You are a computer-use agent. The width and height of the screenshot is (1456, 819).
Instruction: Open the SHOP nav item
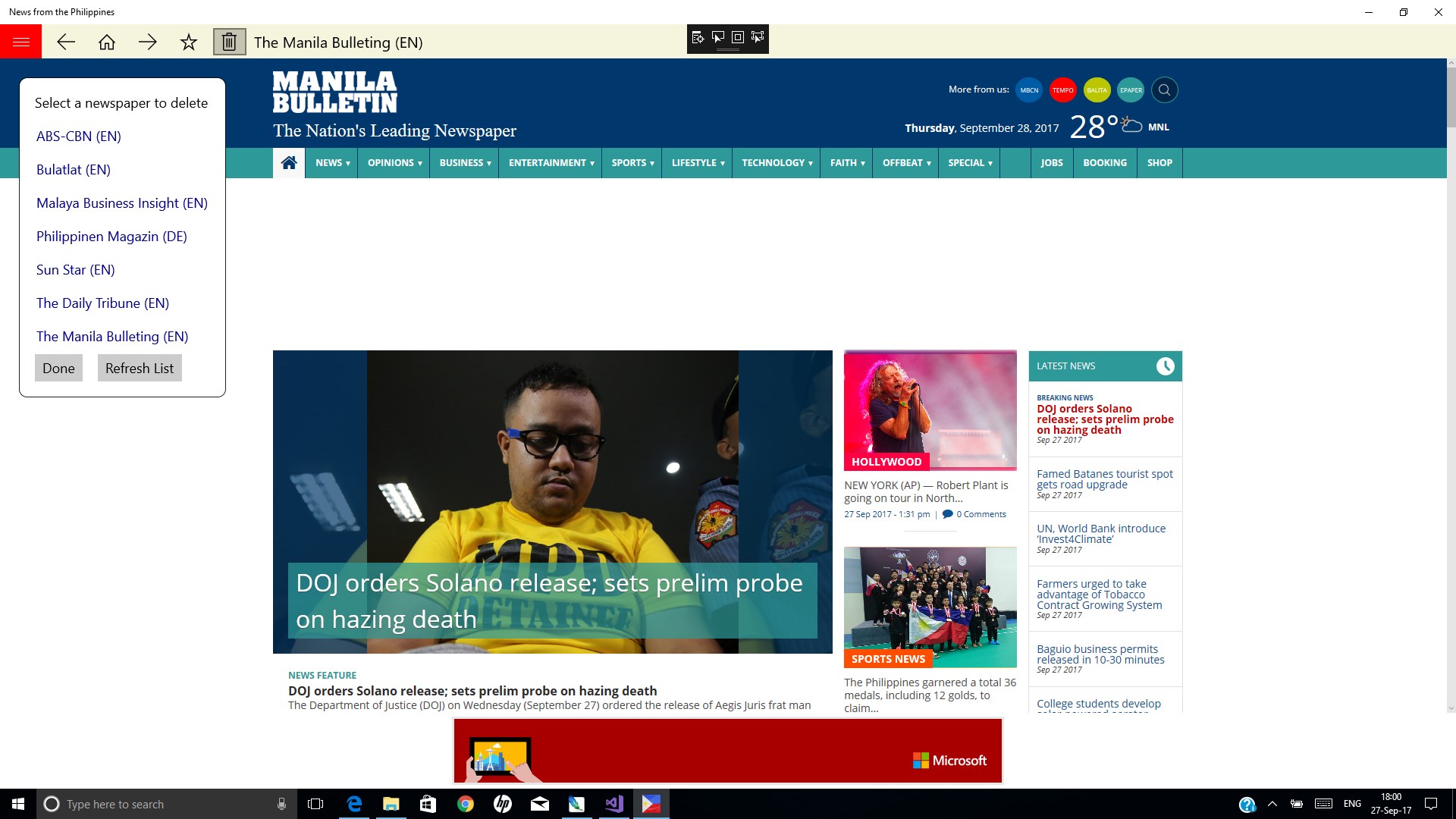coord(1159,162)
